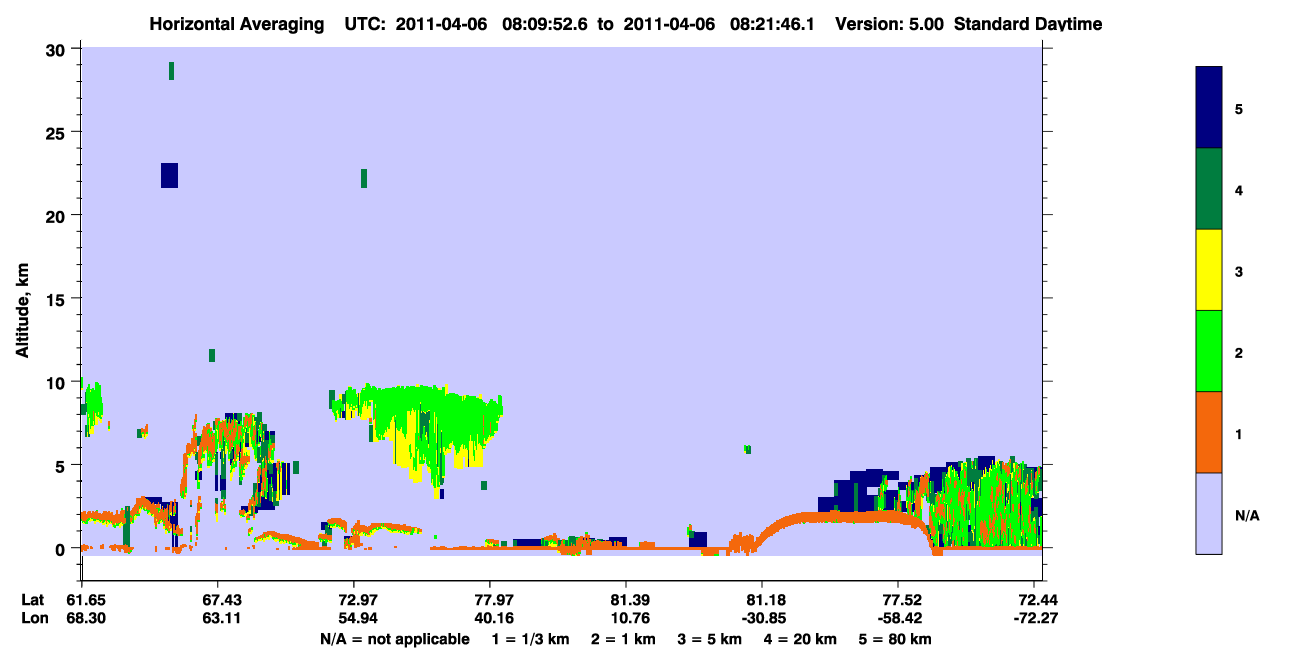This screenshot has width=1300, height=667.
Task: Click the 'Lon' row label
Action: (33, 618)
